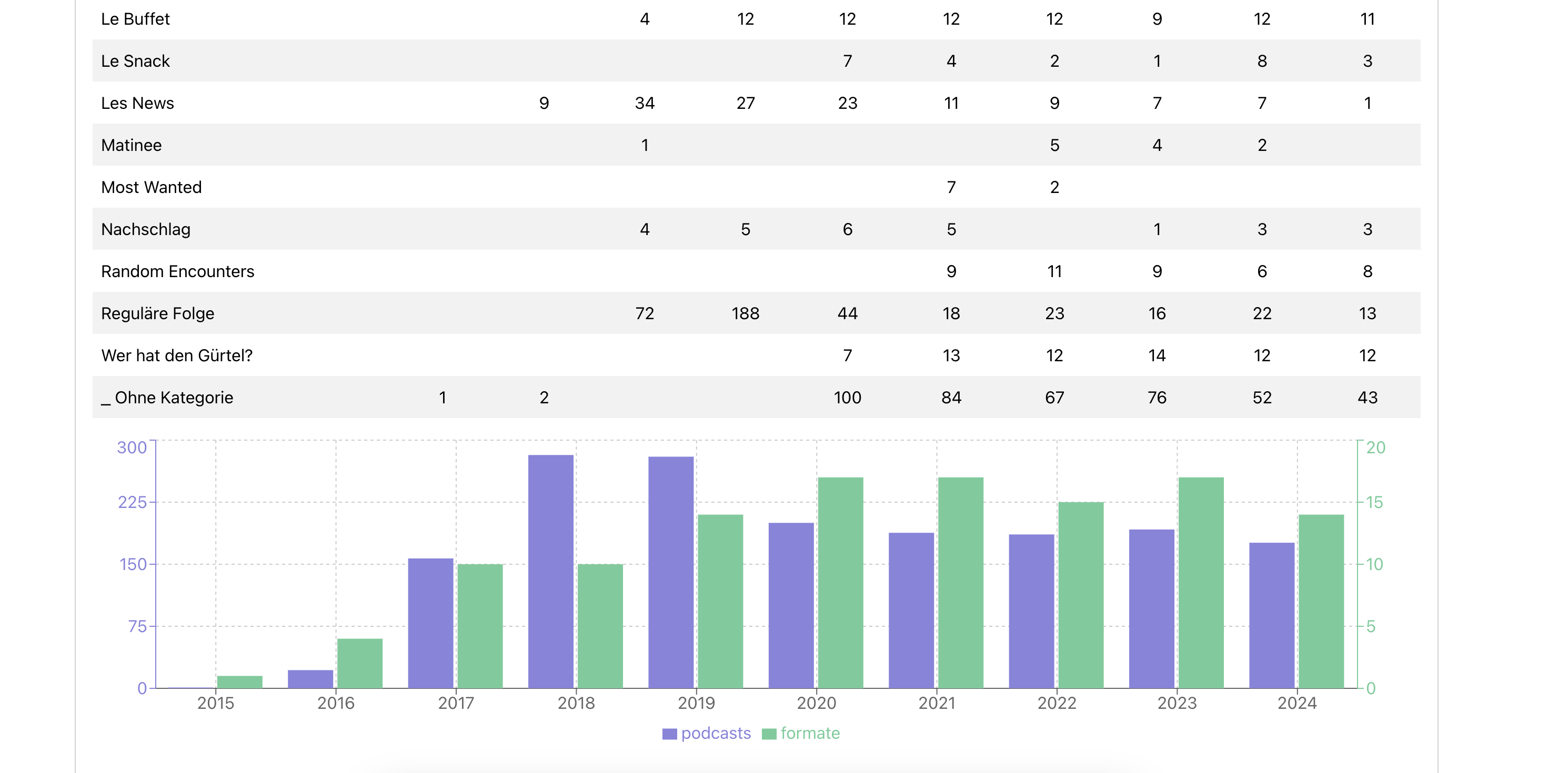1568x773 pixels.
Task: Click the 2021 label on the x-axis
Action: pyautogui.click(x=936, y=703)
